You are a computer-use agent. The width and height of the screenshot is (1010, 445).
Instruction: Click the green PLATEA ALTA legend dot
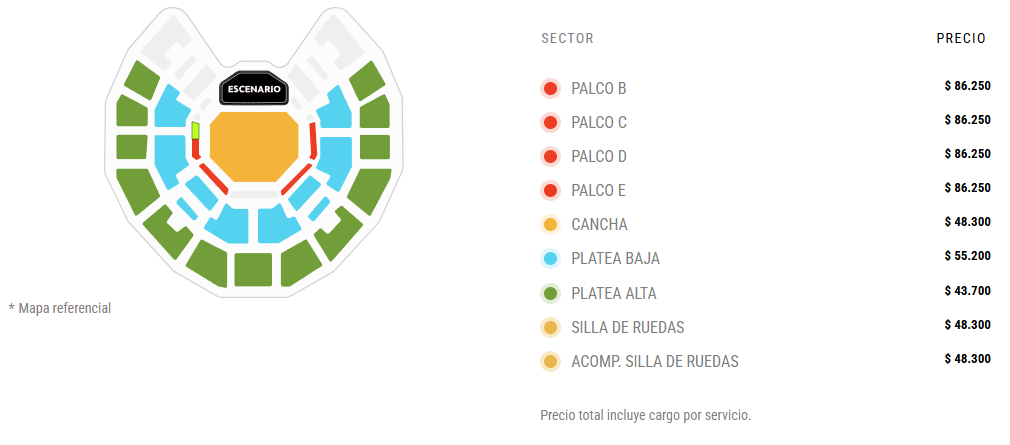[x=550, y=293]
